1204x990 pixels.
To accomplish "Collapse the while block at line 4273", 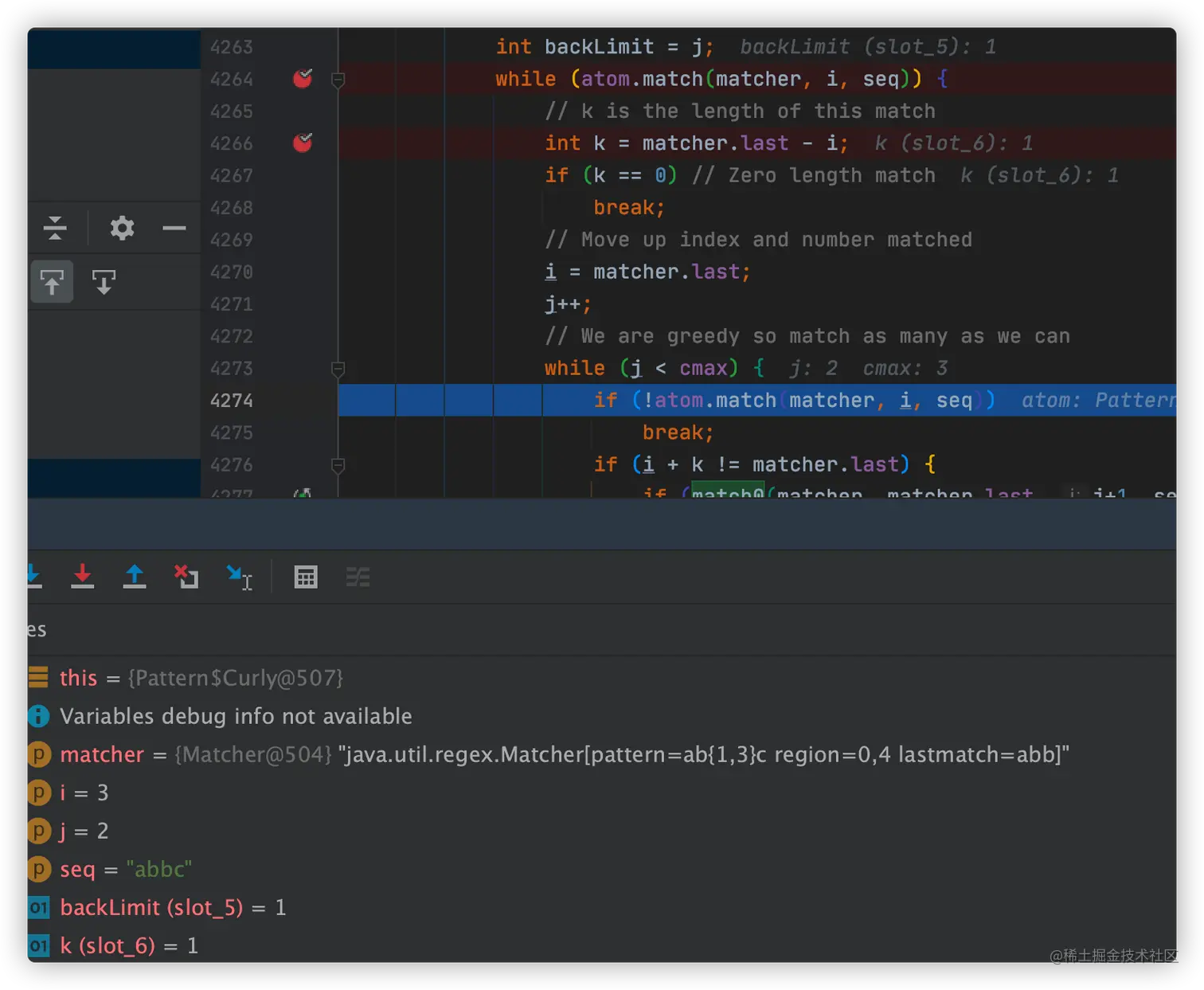I will [338, 368].
